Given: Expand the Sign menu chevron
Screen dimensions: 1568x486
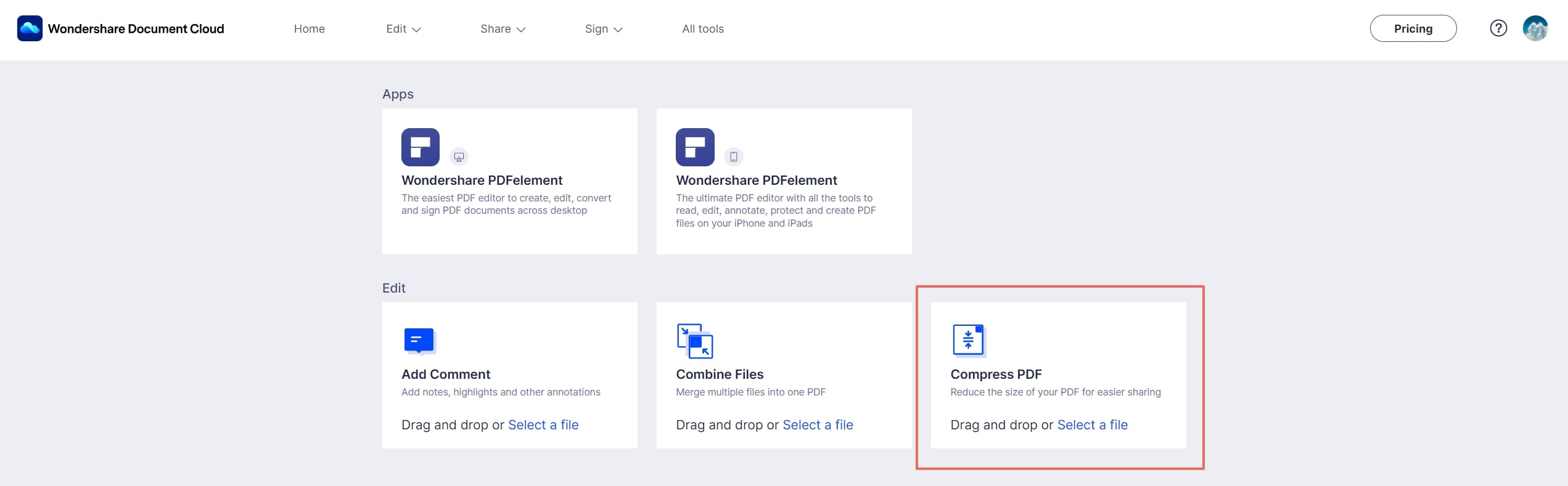Looking at the screenshot, I should tap(618, 30).
